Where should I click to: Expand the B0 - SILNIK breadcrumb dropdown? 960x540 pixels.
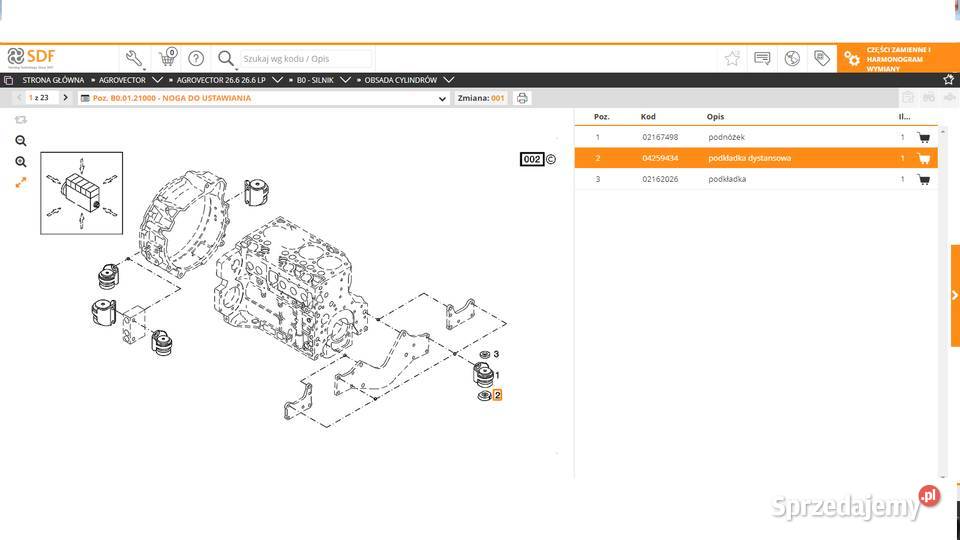345,79
